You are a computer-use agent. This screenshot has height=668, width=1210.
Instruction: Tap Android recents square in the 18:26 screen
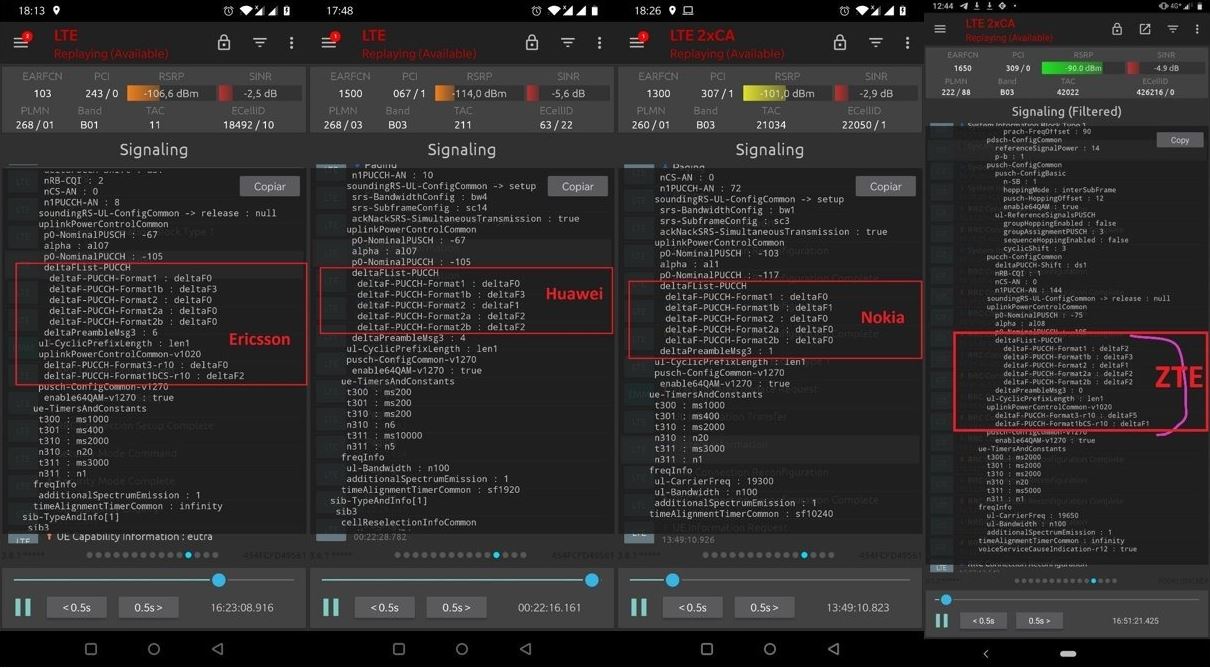[706, 649]
